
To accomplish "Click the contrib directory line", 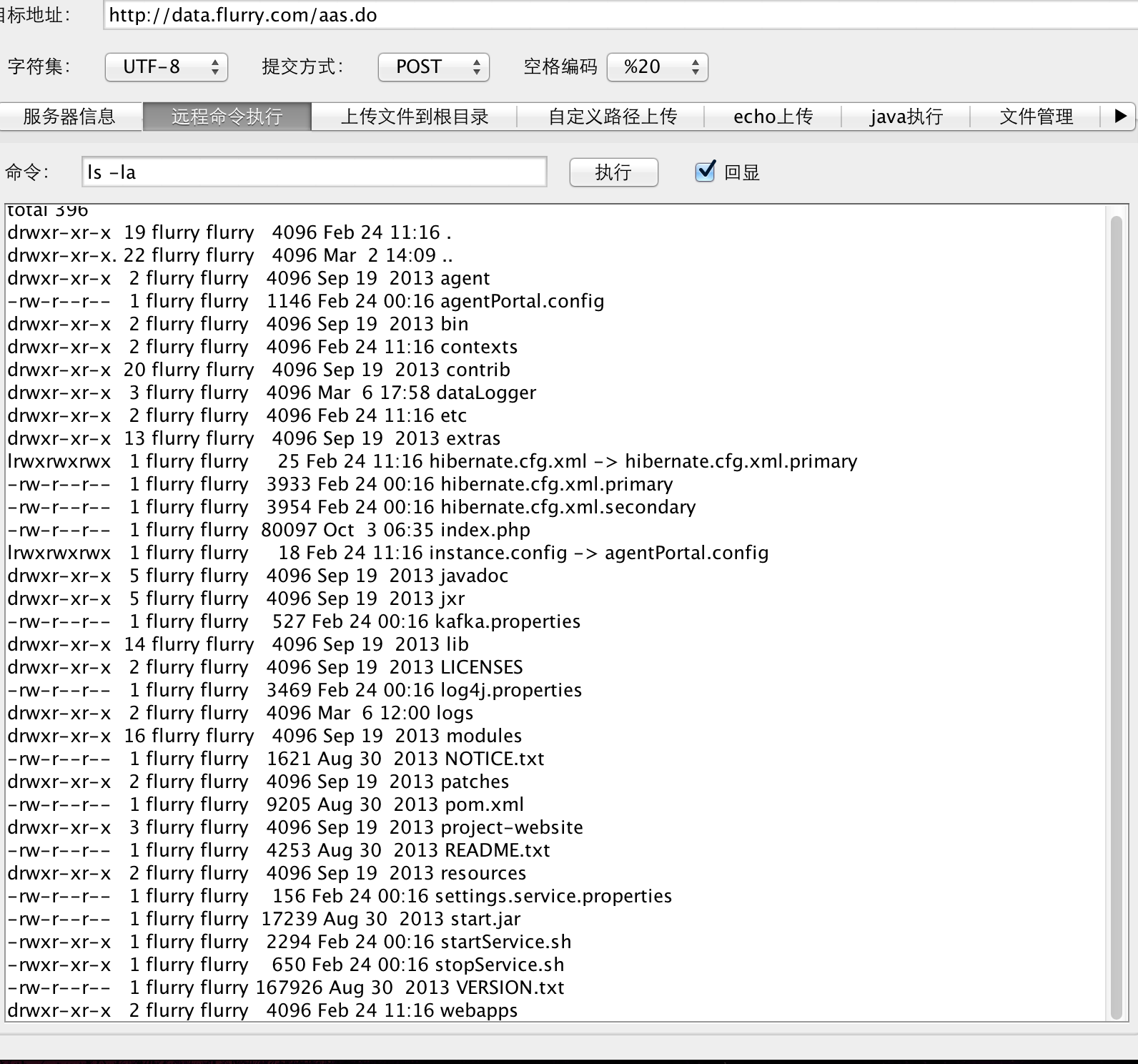I will point(259,370).
